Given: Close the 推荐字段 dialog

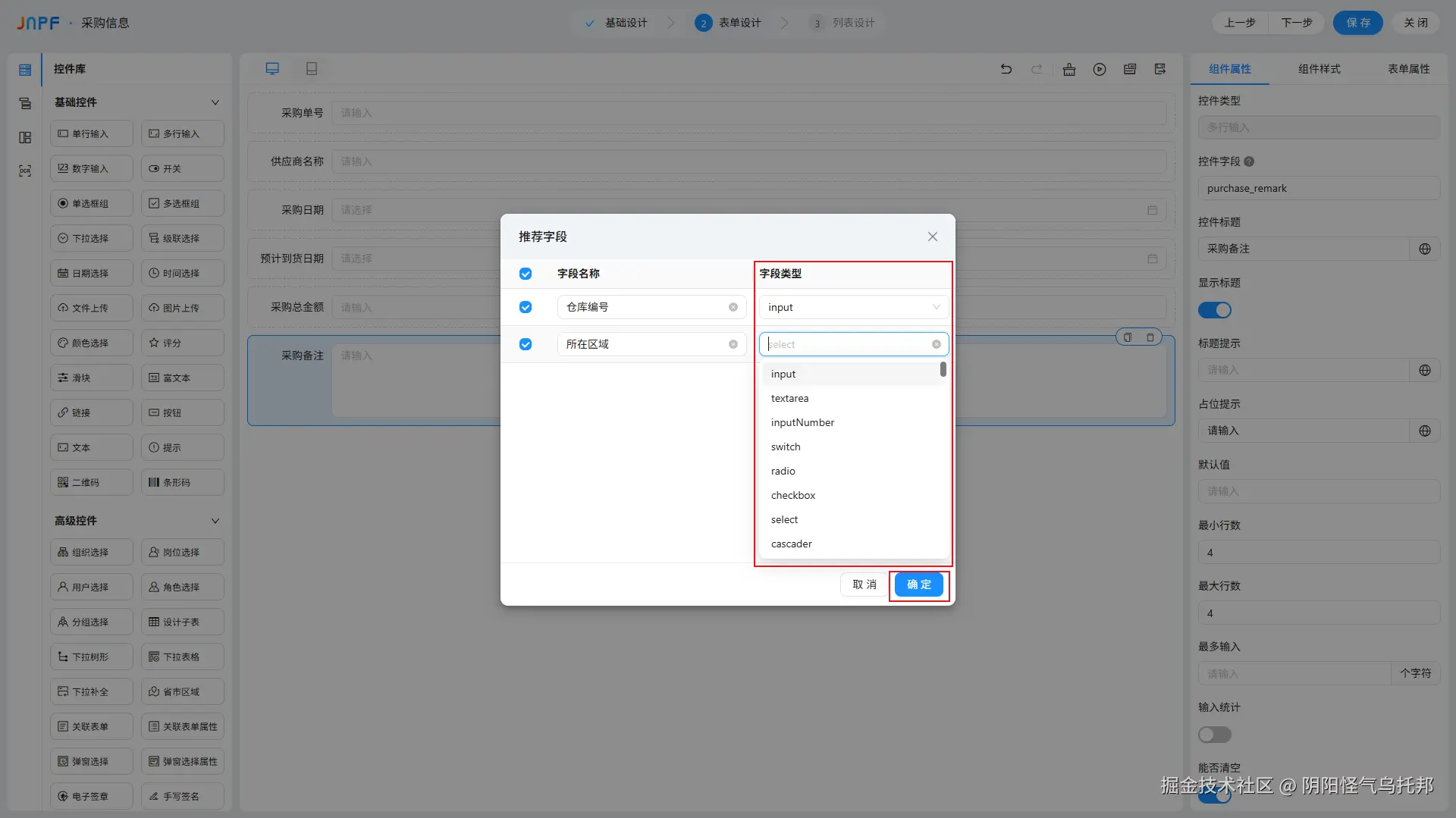Looking at the screenshot, I should point(933,237).
